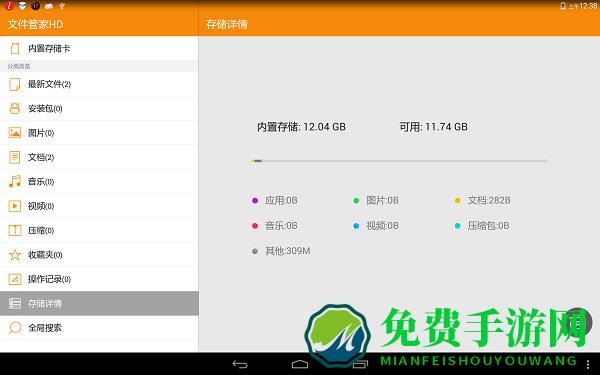Click the gray 其他 legend dot

pyautogui.click(x=255, y=251)
